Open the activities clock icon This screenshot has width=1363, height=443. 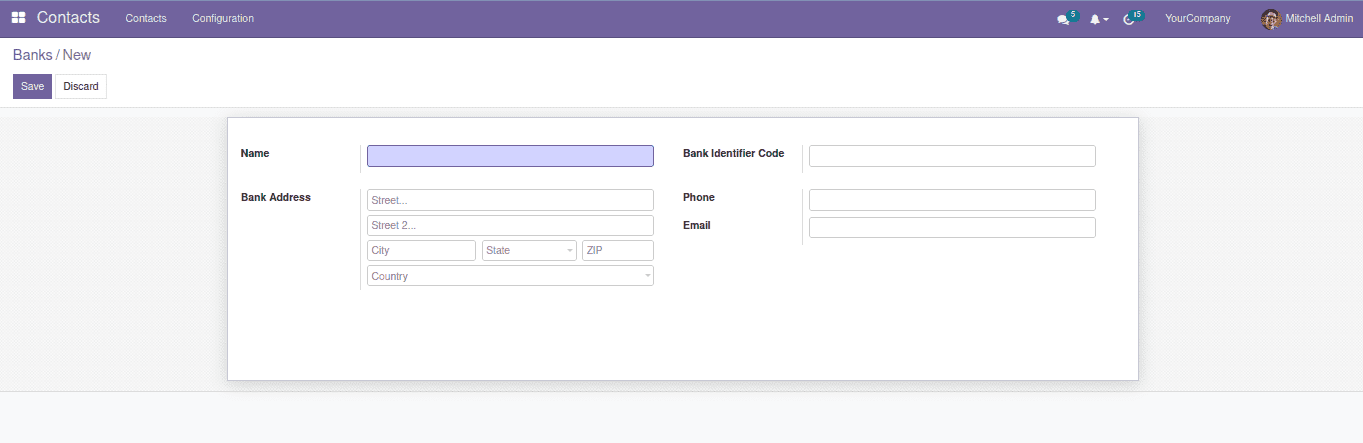(x=1130, y=19)
